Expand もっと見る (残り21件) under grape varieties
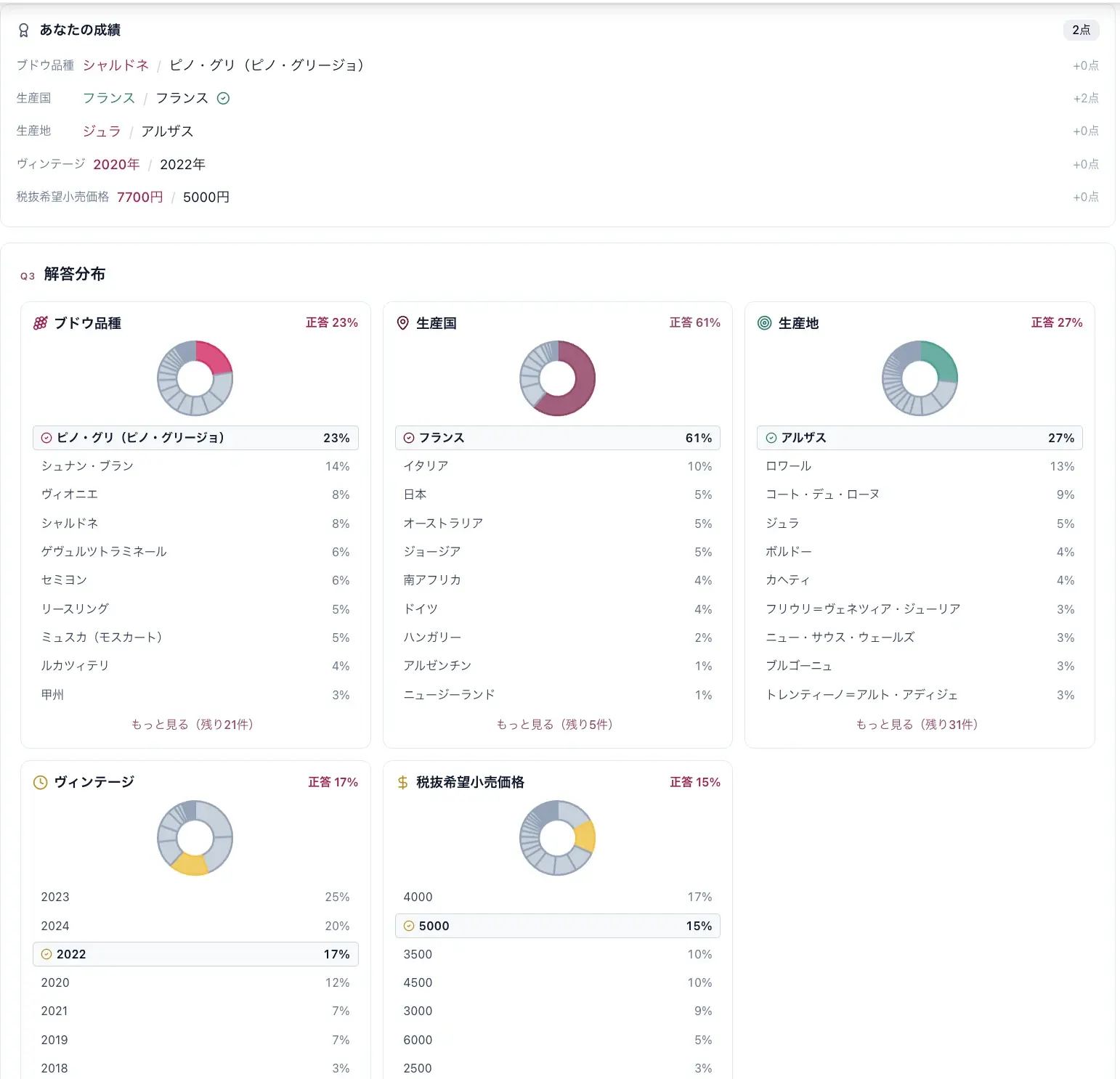Image resolution: width=1120 pixels, height=1079 pixels. tap(192, 724)
